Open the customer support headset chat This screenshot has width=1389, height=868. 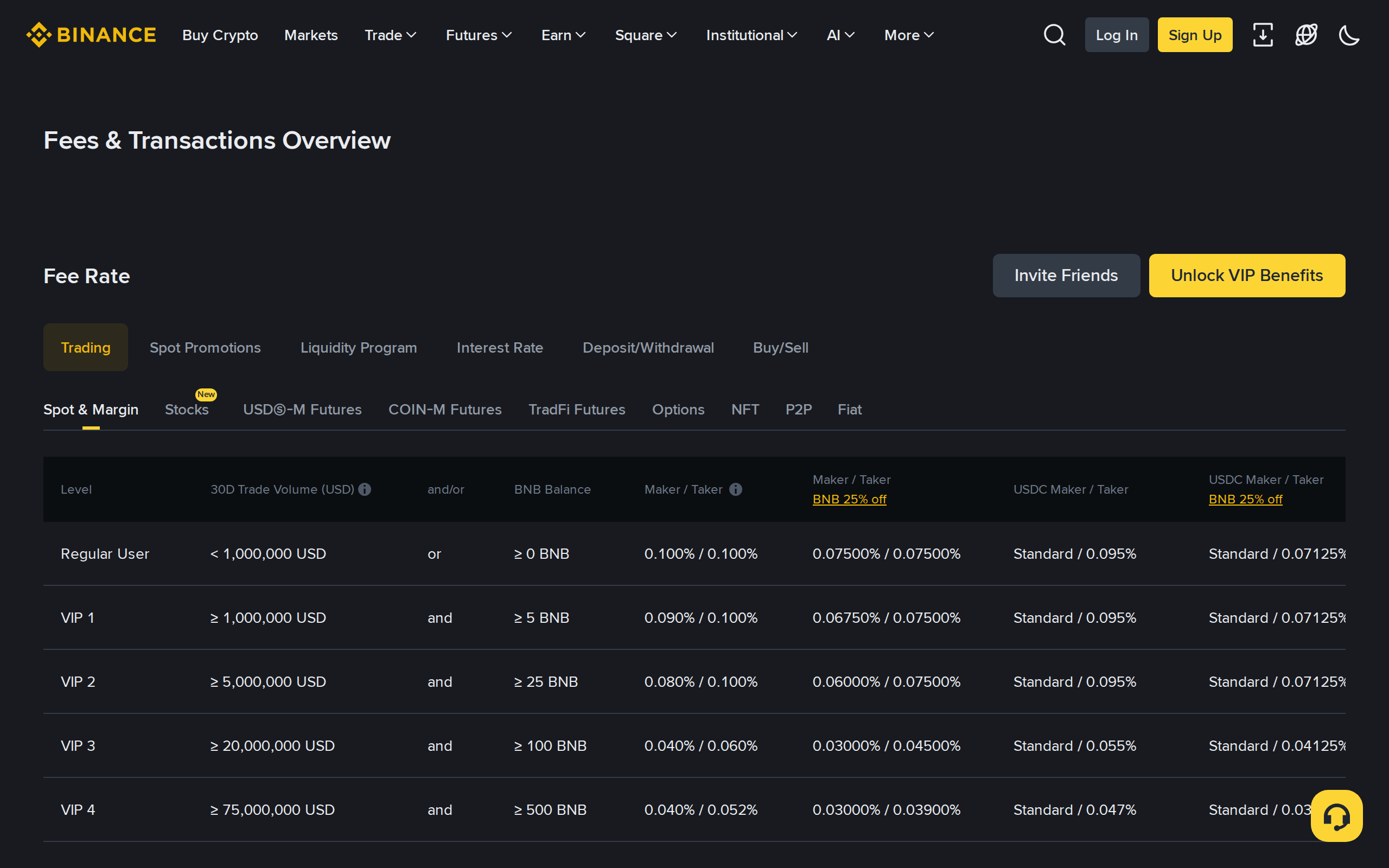click(1337, 815)
